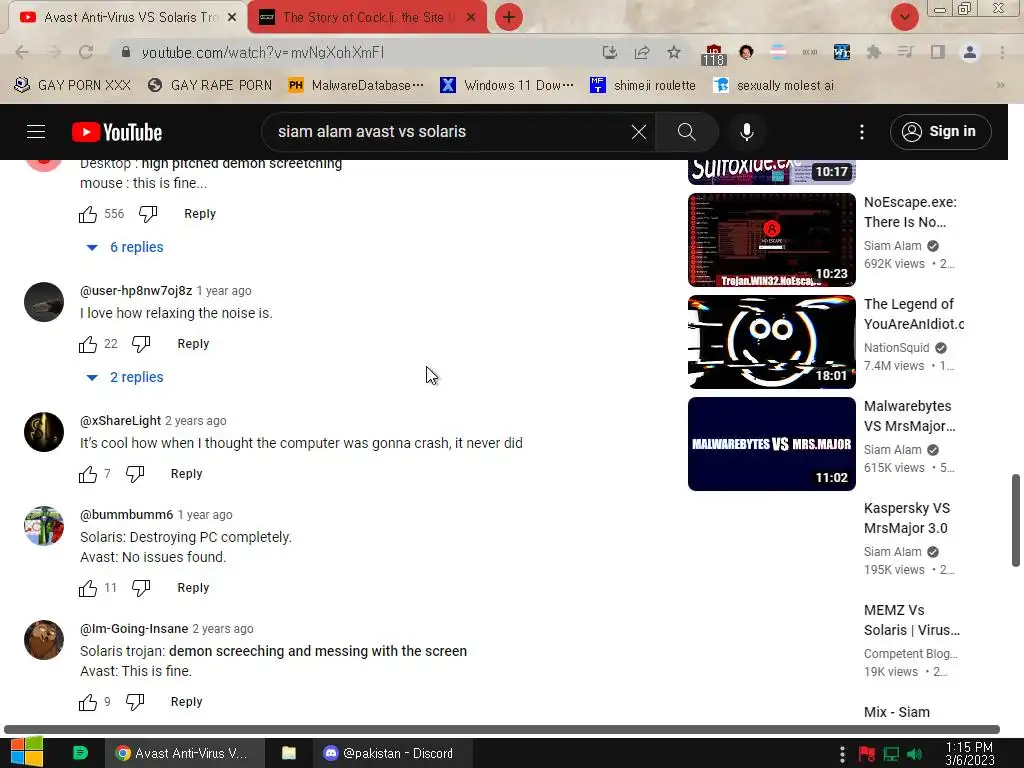Open the File Explorer taskbar icon
The width and height of the screenshot is (1024, 768).
[x=289, y=753]
